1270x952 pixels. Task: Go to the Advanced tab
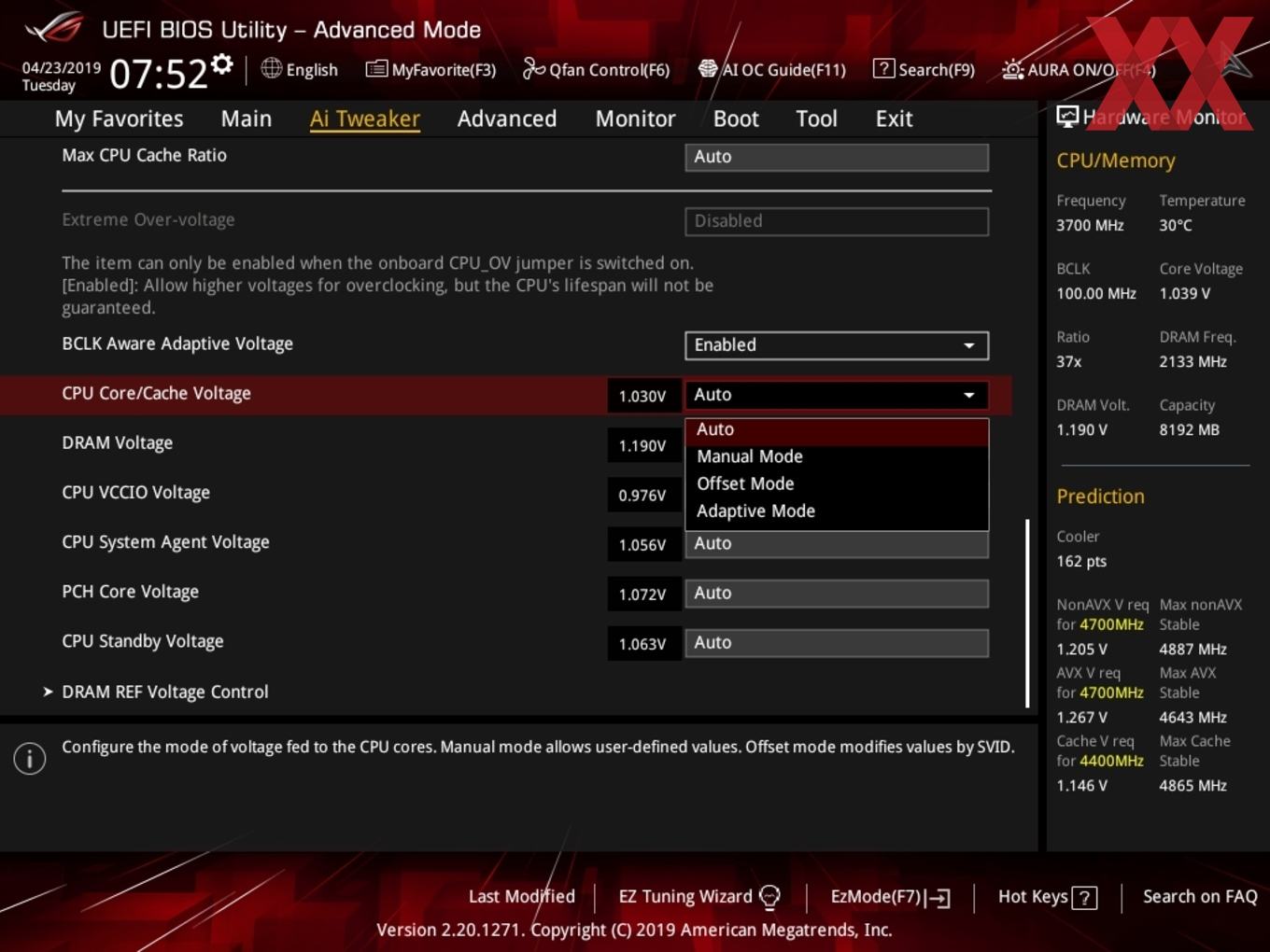tap(507, 119)
